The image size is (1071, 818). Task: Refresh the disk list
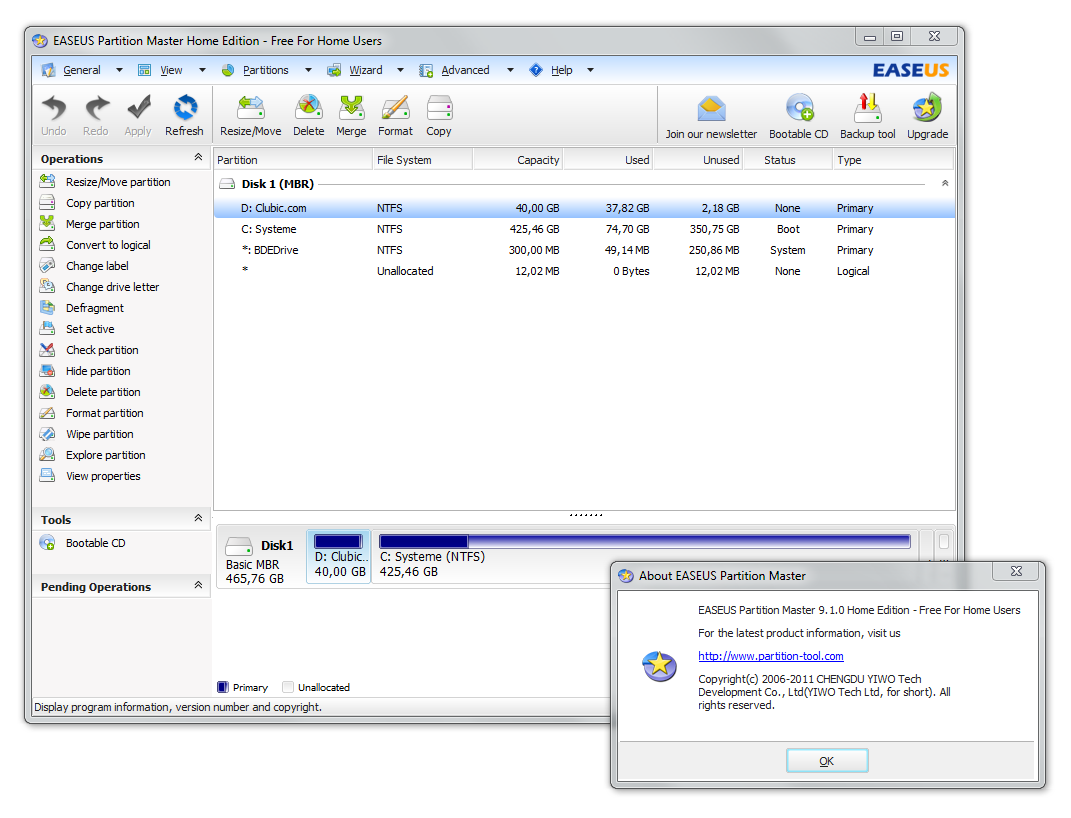pos(184,115)
